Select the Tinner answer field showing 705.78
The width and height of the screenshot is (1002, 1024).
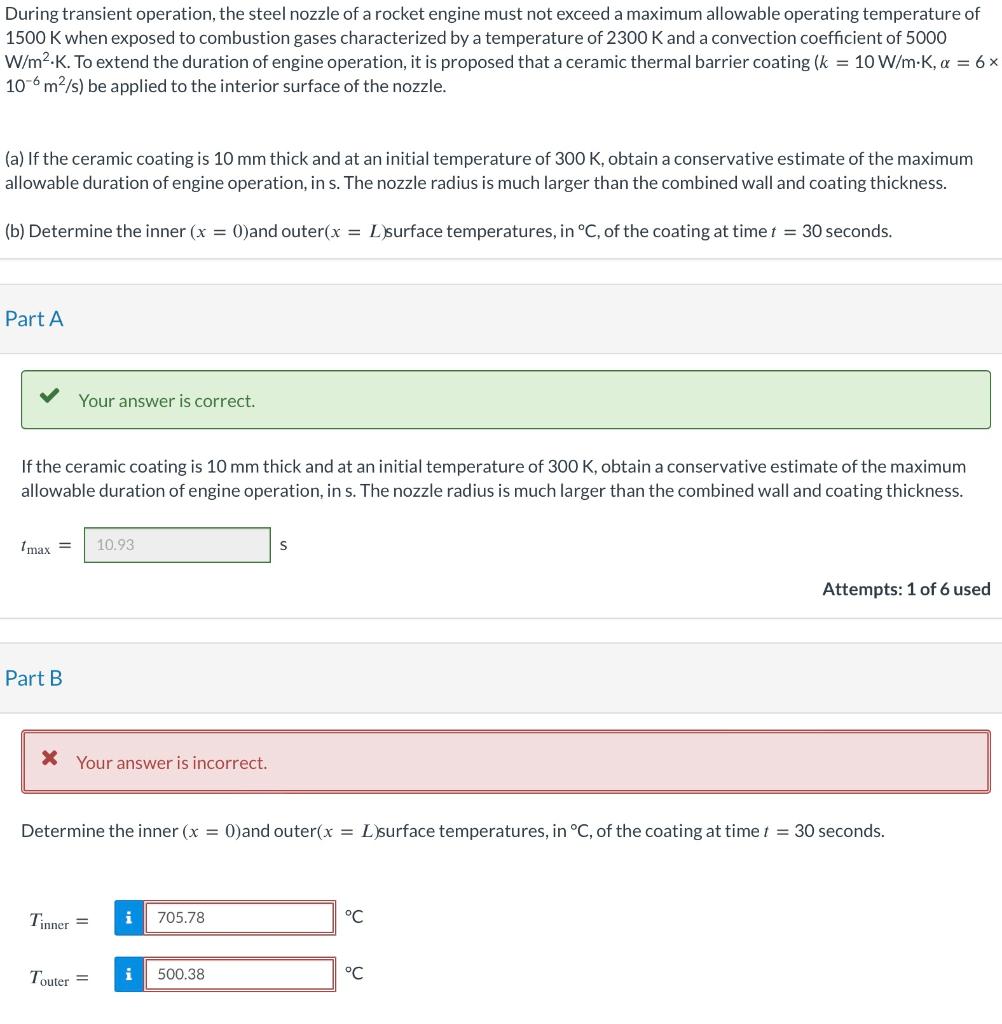240,917
